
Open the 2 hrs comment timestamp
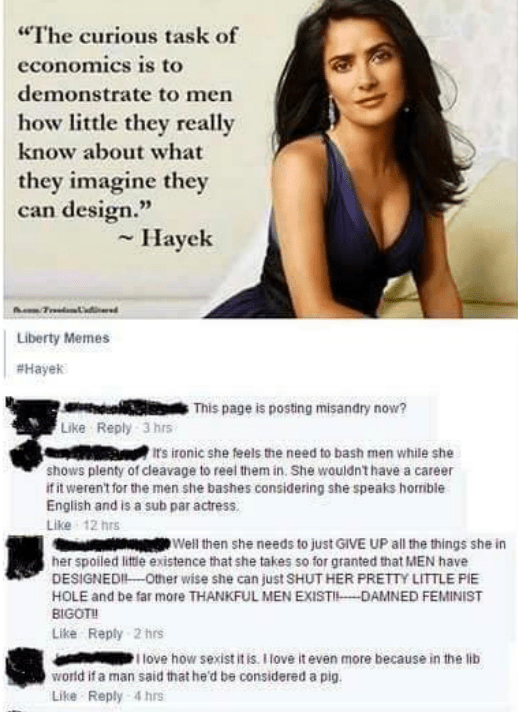click(x=148, y=633)
